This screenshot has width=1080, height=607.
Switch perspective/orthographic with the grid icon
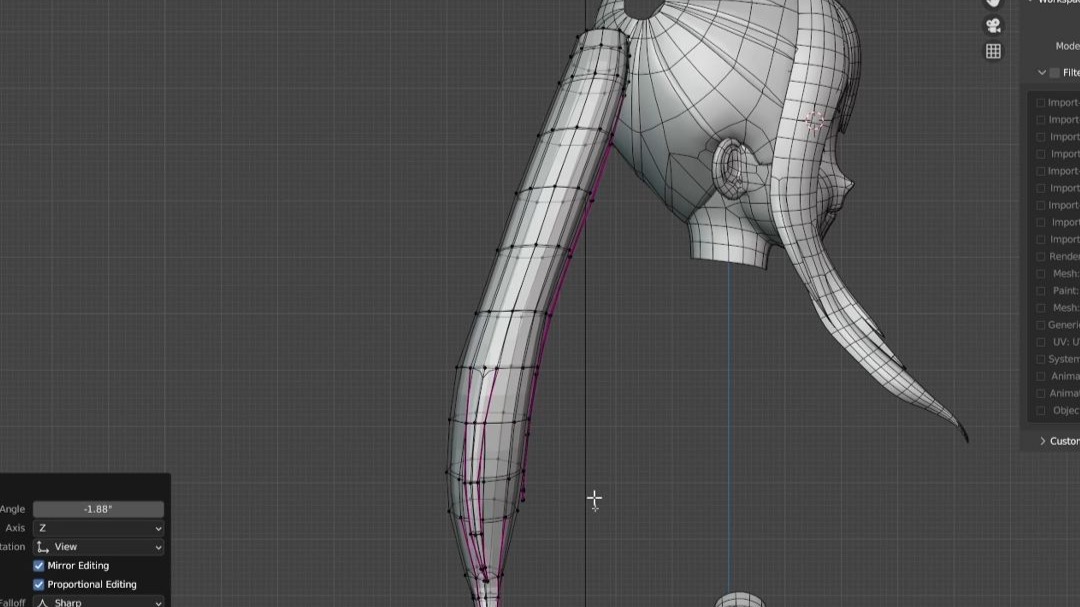coord(993,52)
